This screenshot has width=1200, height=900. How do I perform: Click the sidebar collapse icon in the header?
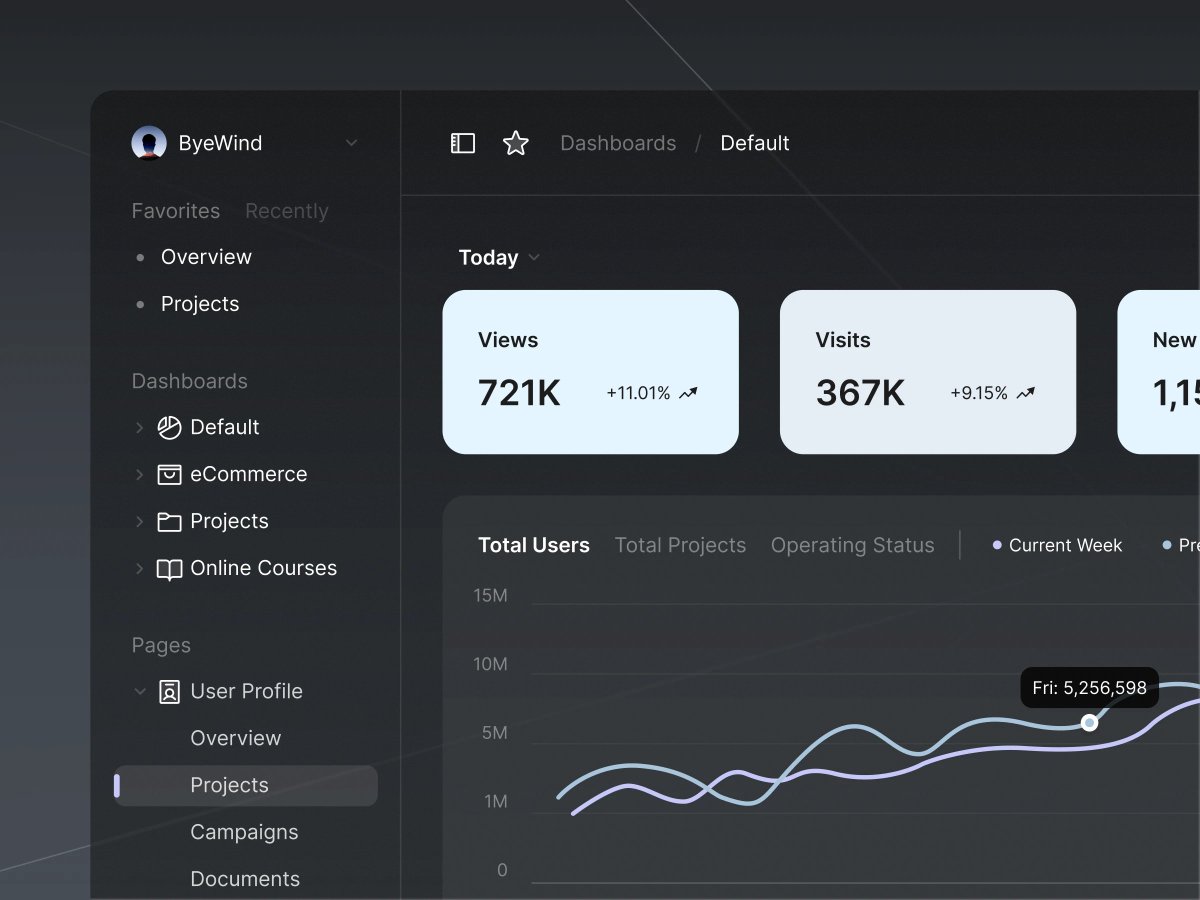pyautogui.click(x=462, y=143)
